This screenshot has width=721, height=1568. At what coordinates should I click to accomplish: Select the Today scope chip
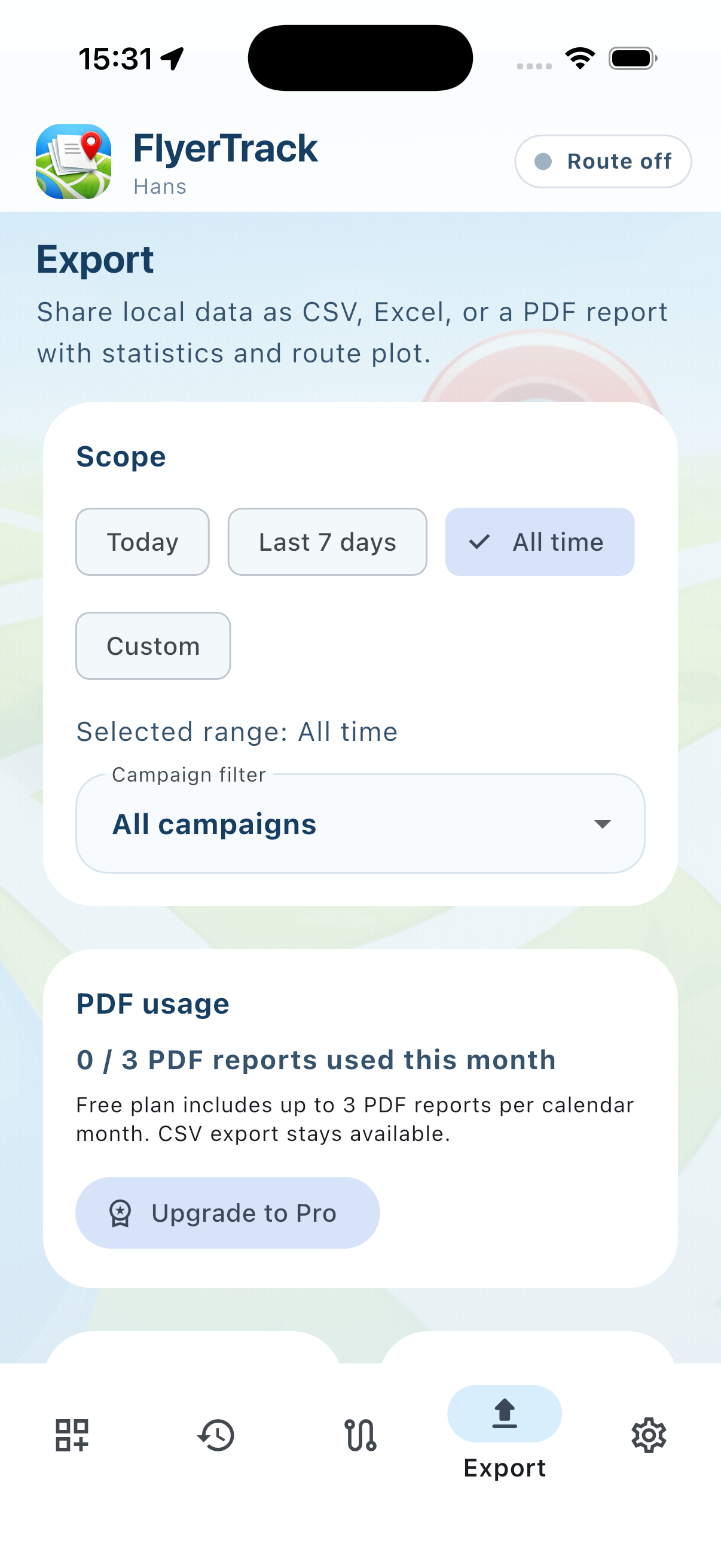[142, 542]
